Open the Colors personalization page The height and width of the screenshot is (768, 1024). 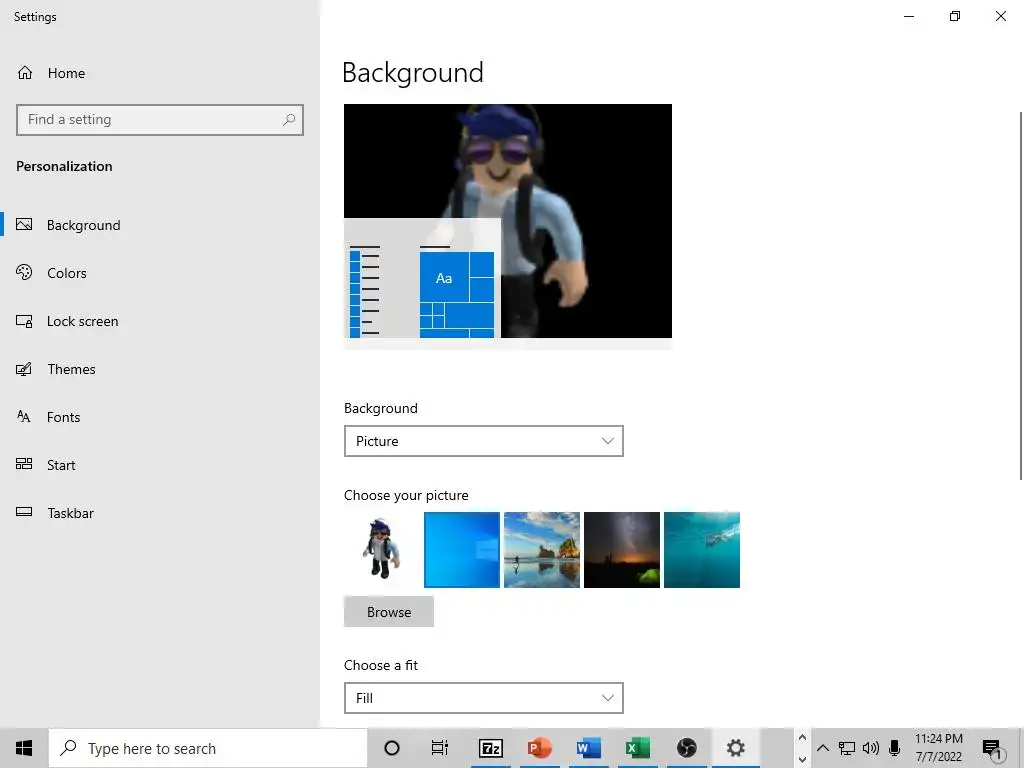[x=159, y=273]
